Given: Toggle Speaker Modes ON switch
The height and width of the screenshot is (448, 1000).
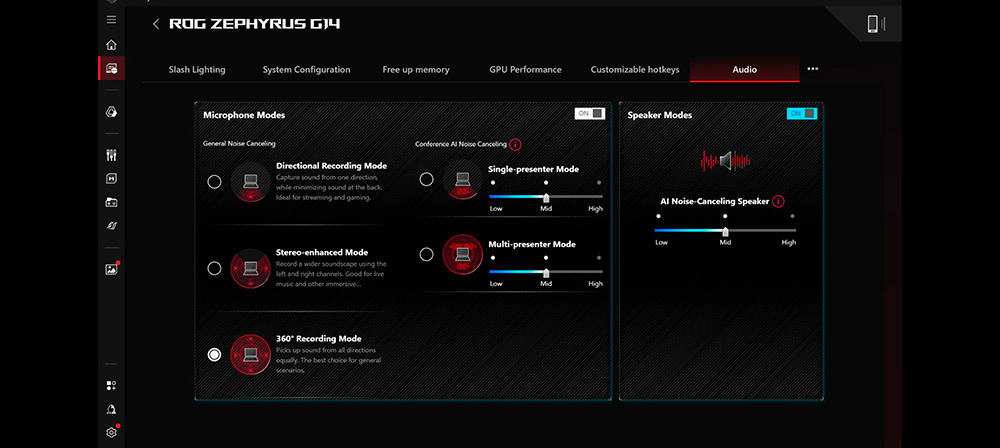Looking at the screenshot, I should (x=802, y=114).
